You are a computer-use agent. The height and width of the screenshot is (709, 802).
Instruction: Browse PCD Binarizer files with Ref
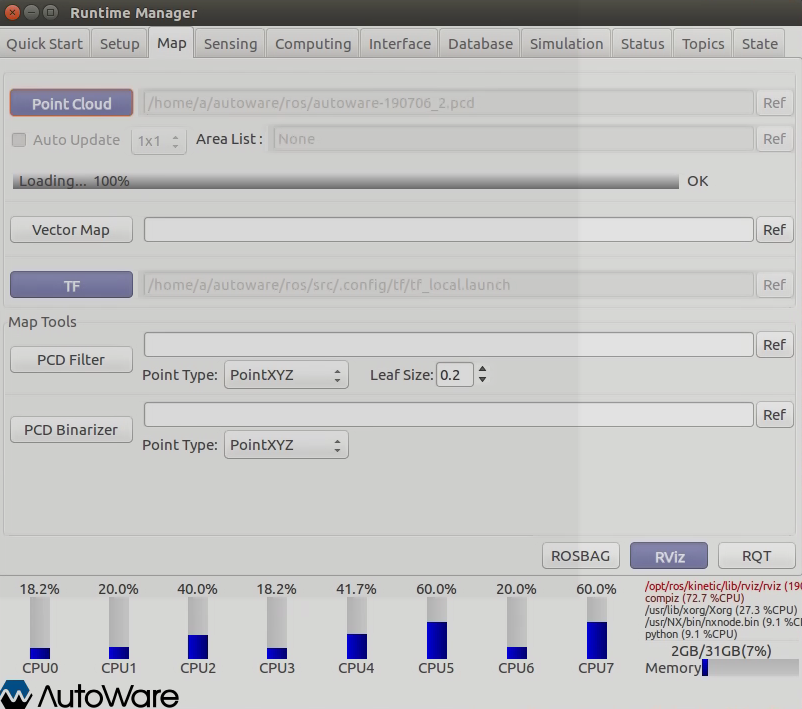(x=774, y=414)
